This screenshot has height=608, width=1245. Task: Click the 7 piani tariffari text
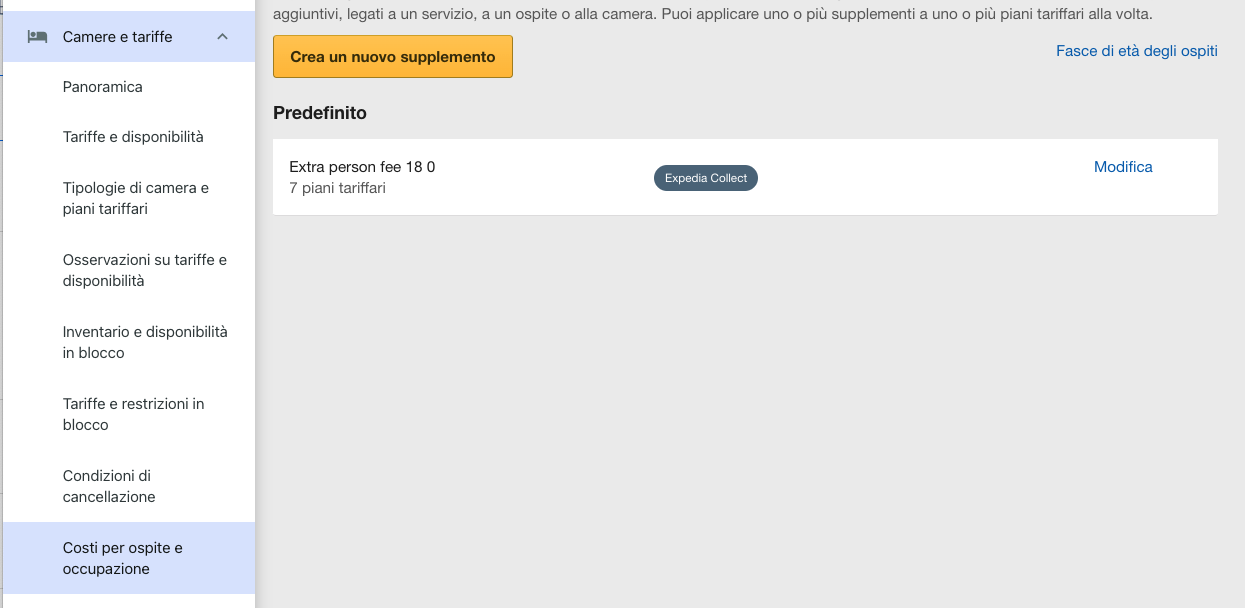[337, 188]
